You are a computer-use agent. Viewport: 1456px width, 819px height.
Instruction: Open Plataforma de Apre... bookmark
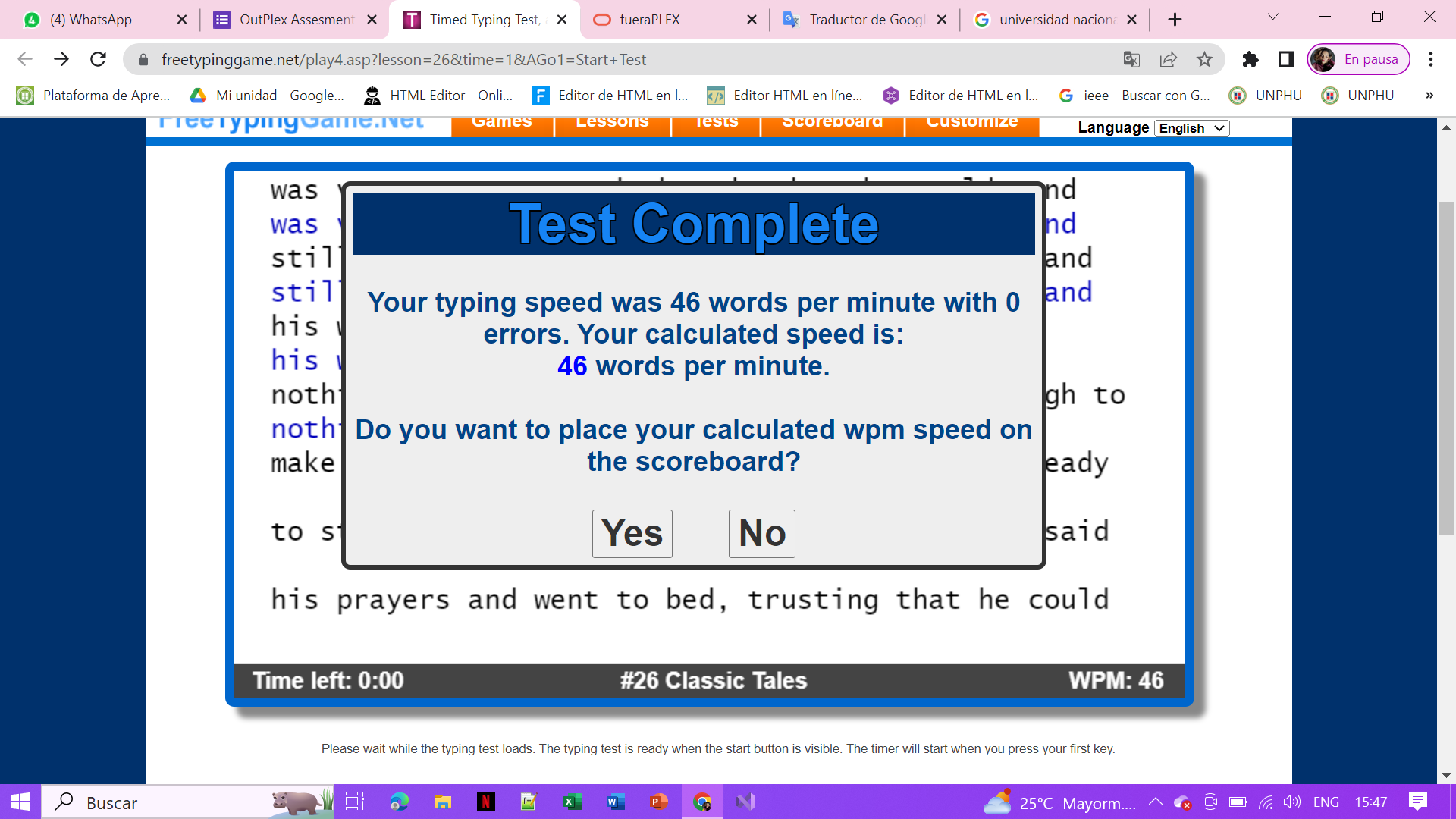click(93, 96)
